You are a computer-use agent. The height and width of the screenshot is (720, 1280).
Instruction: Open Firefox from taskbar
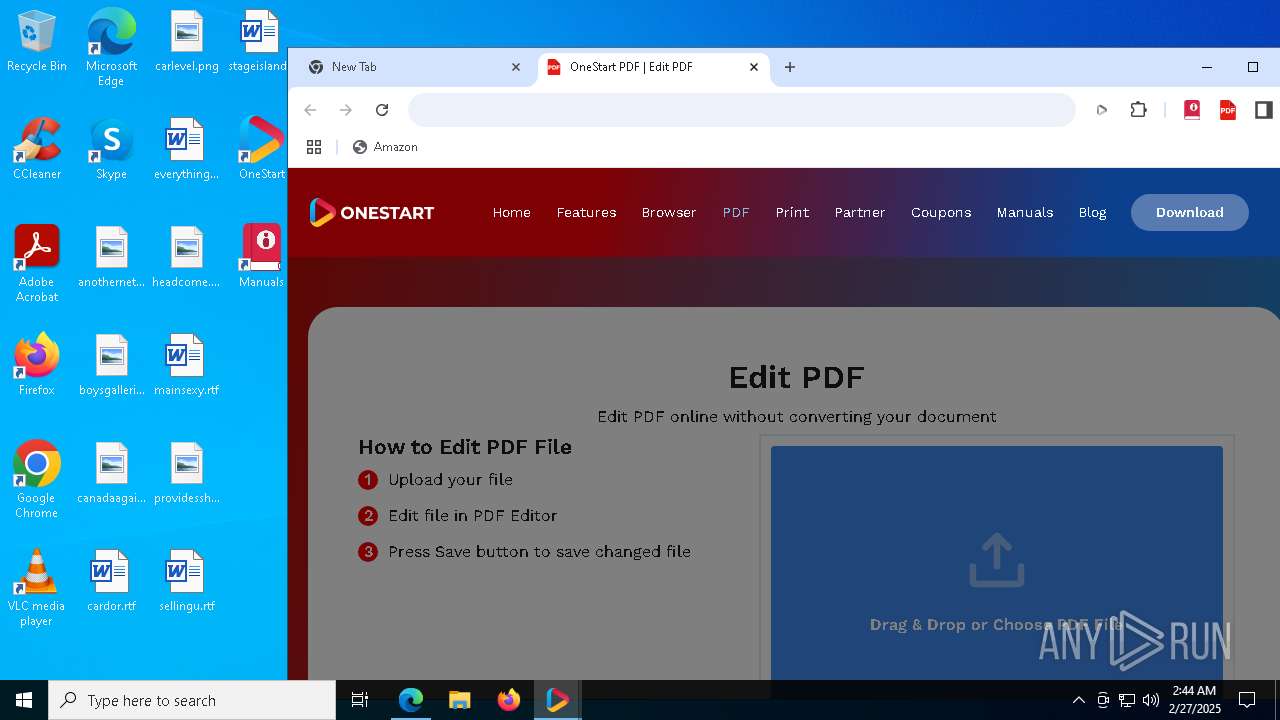coord(509,700)
